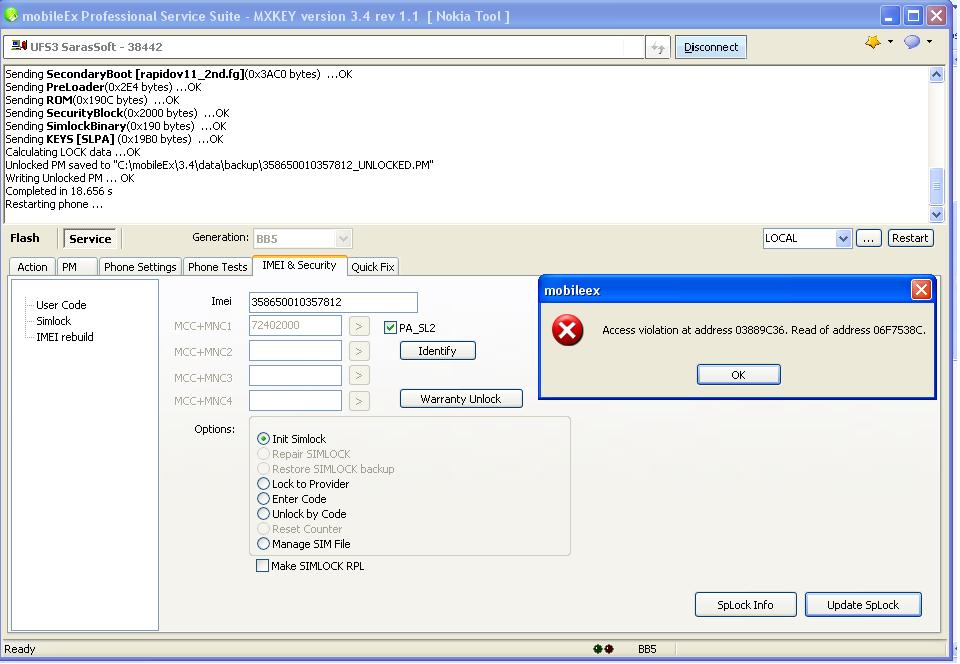Toggle the PA_SL2 checkbox
960x664 pixels.
(x=390, y=327)
